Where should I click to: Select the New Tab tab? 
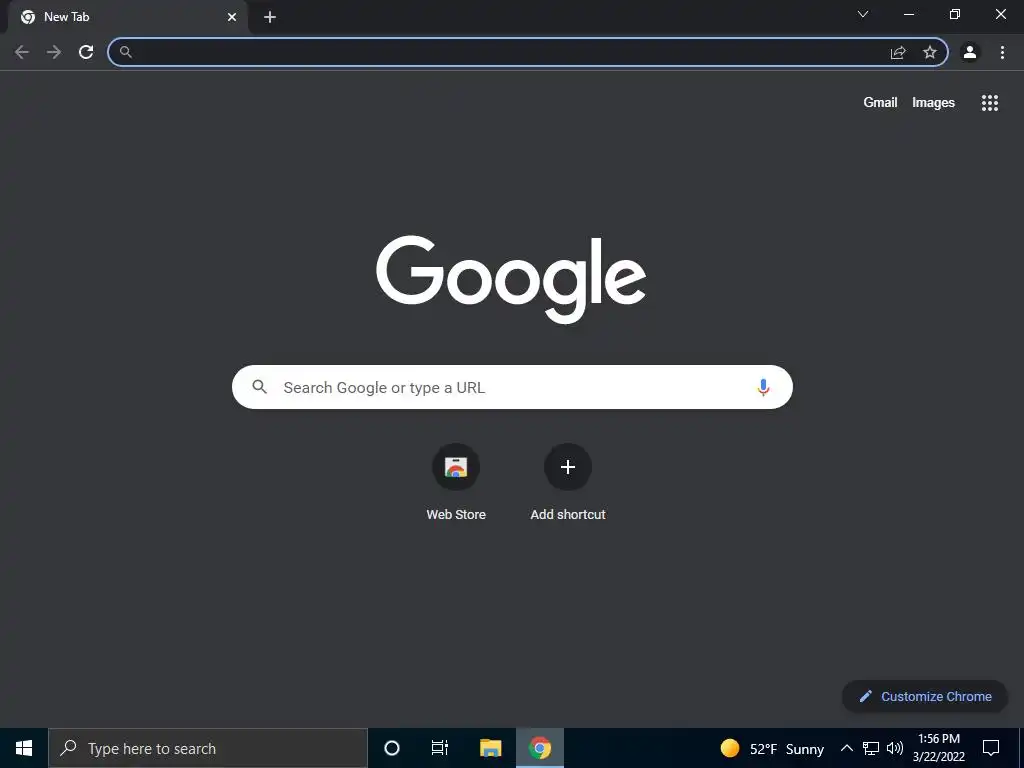(x=128, y=17)
